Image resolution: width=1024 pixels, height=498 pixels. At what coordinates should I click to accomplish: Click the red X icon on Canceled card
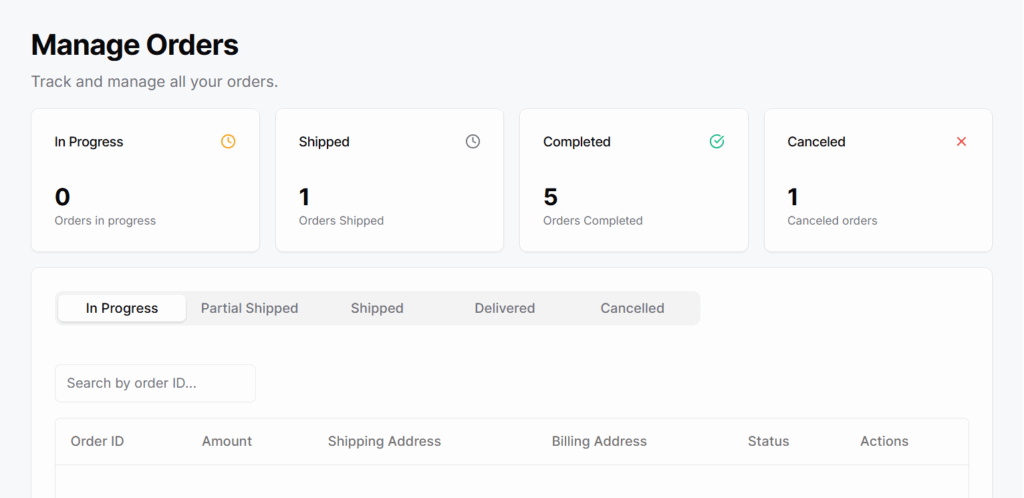(x=961, y=142)
